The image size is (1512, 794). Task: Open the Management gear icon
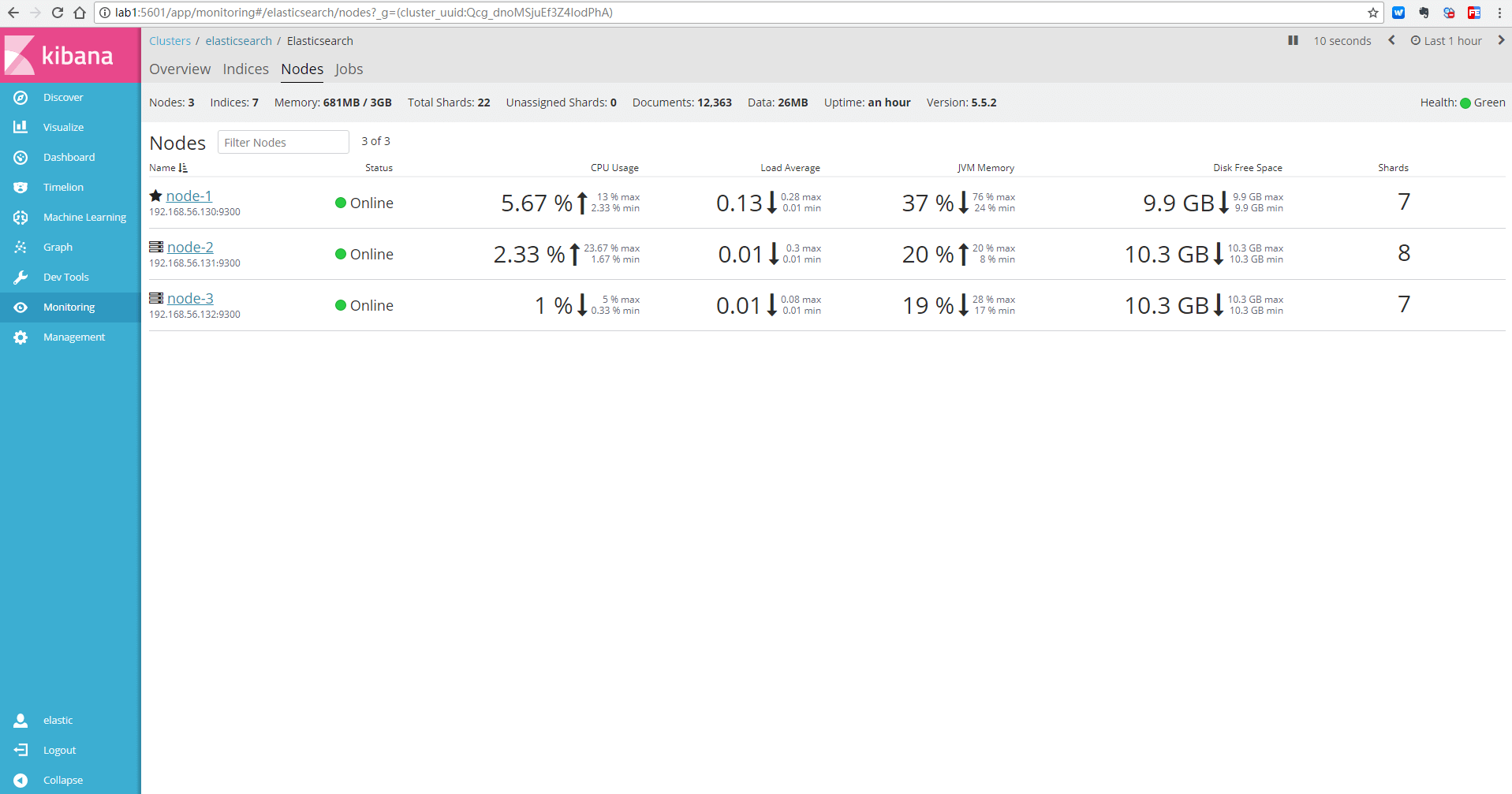[x=21, y=337]
